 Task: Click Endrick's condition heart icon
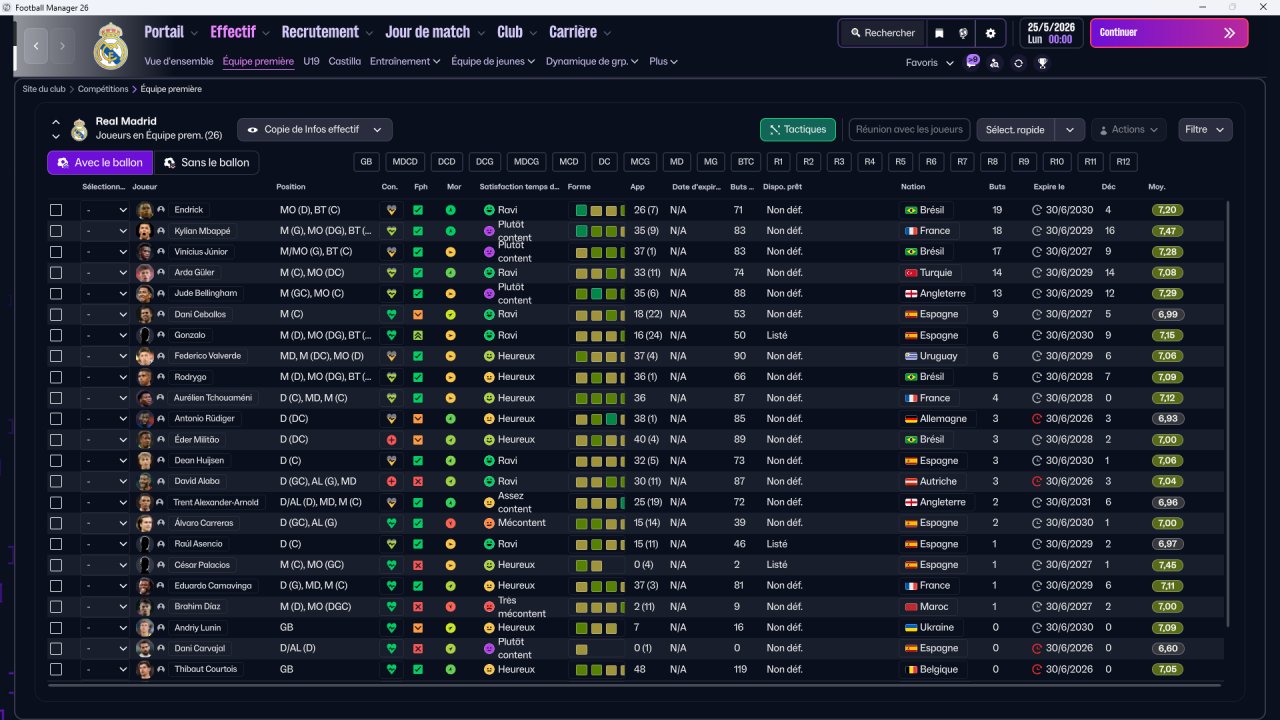[391, 210]
